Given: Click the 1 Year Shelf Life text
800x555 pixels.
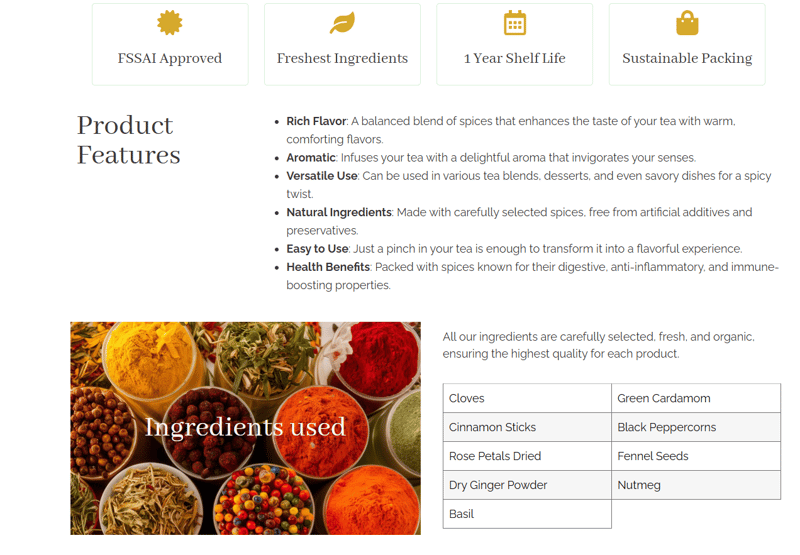Looking at the screenshot, I should point(514,58).
